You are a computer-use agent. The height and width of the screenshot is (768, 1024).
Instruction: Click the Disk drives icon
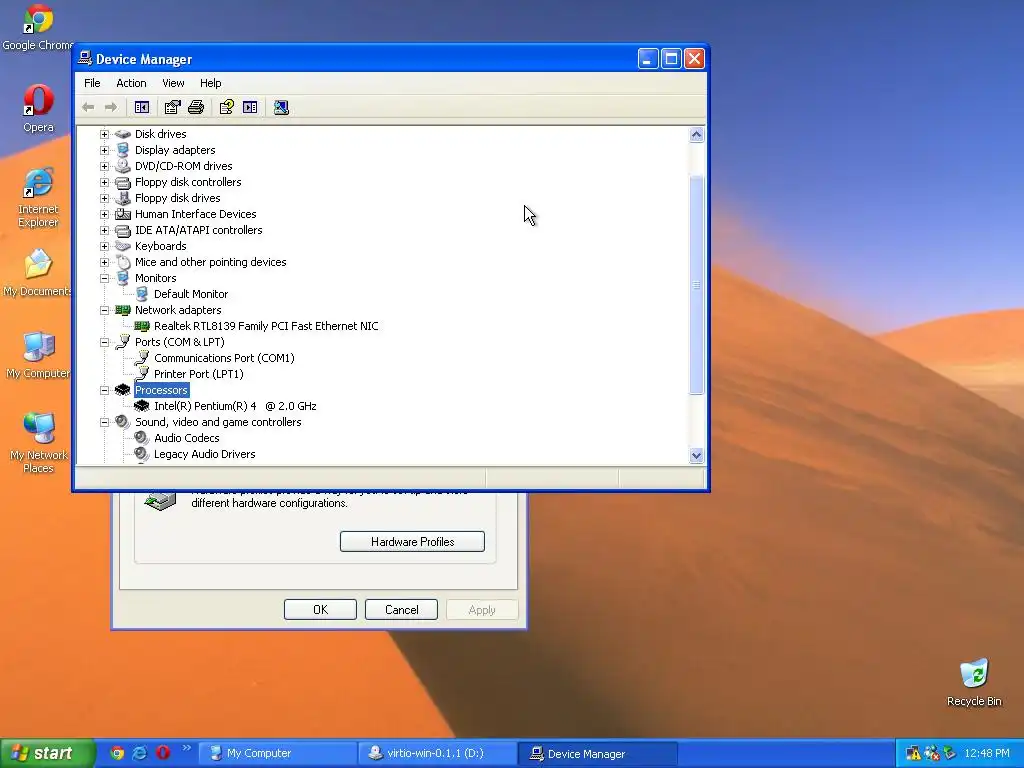coord(123,134)
